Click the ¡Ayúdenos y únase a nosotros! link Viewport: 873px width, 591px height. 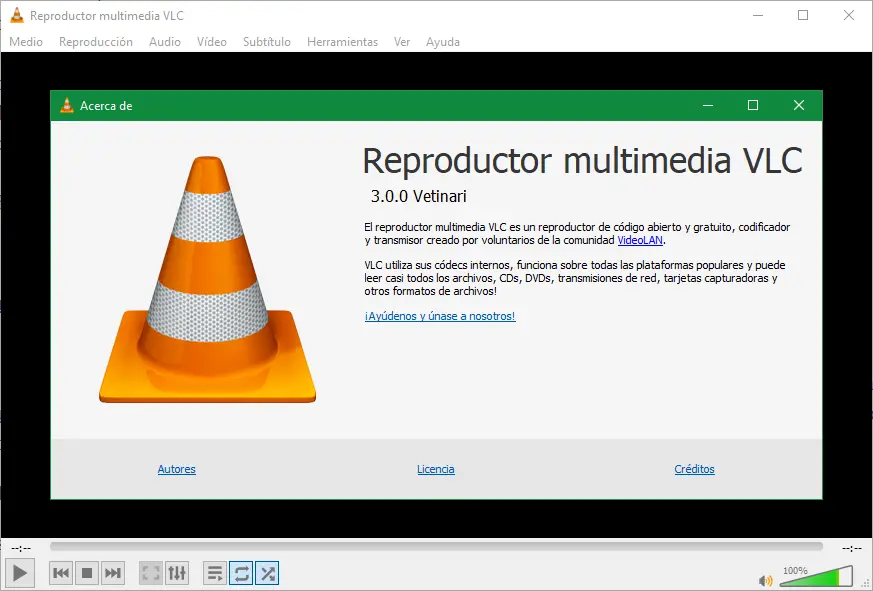point(440,316)
